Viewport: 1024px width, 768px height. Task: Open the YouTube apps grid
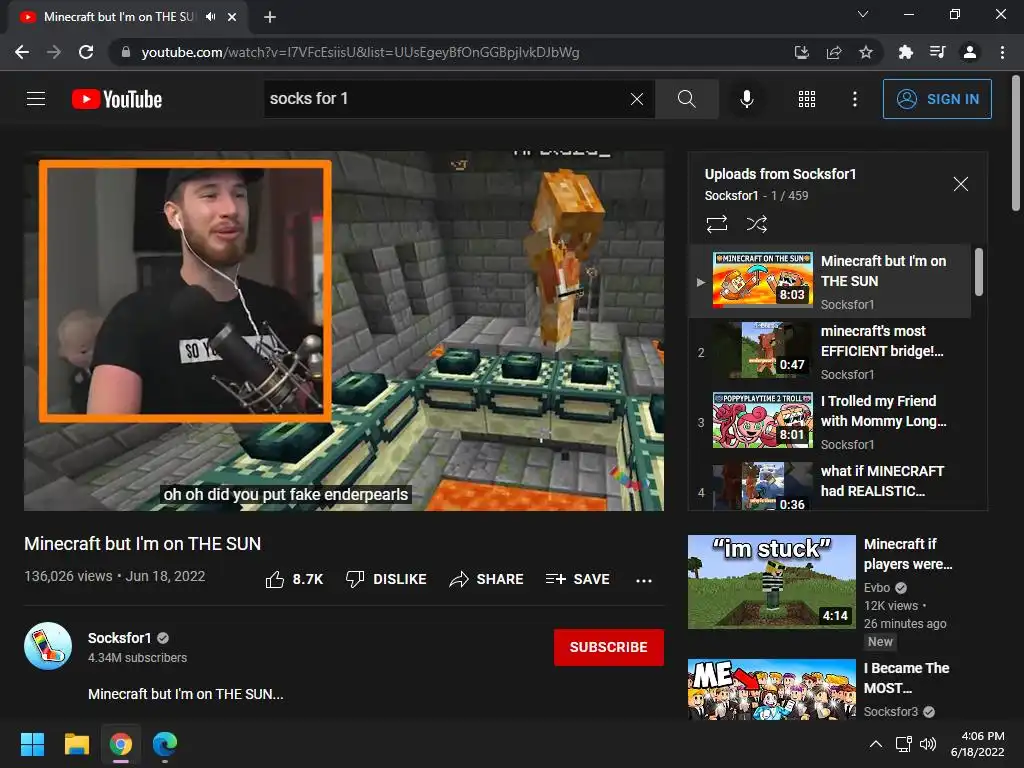807,99
